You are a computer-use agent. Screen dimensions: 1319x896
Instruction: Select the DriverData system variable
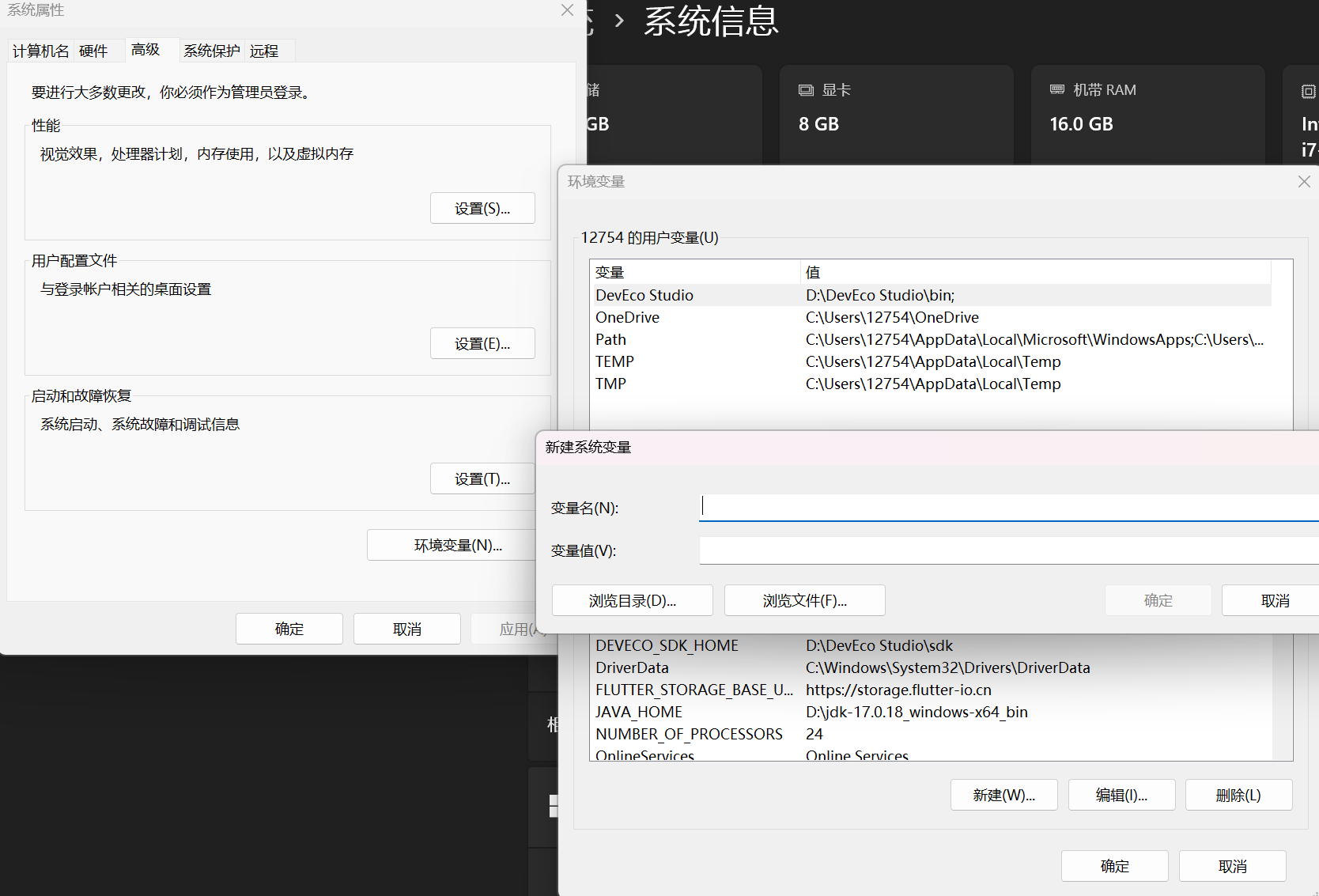932,667
